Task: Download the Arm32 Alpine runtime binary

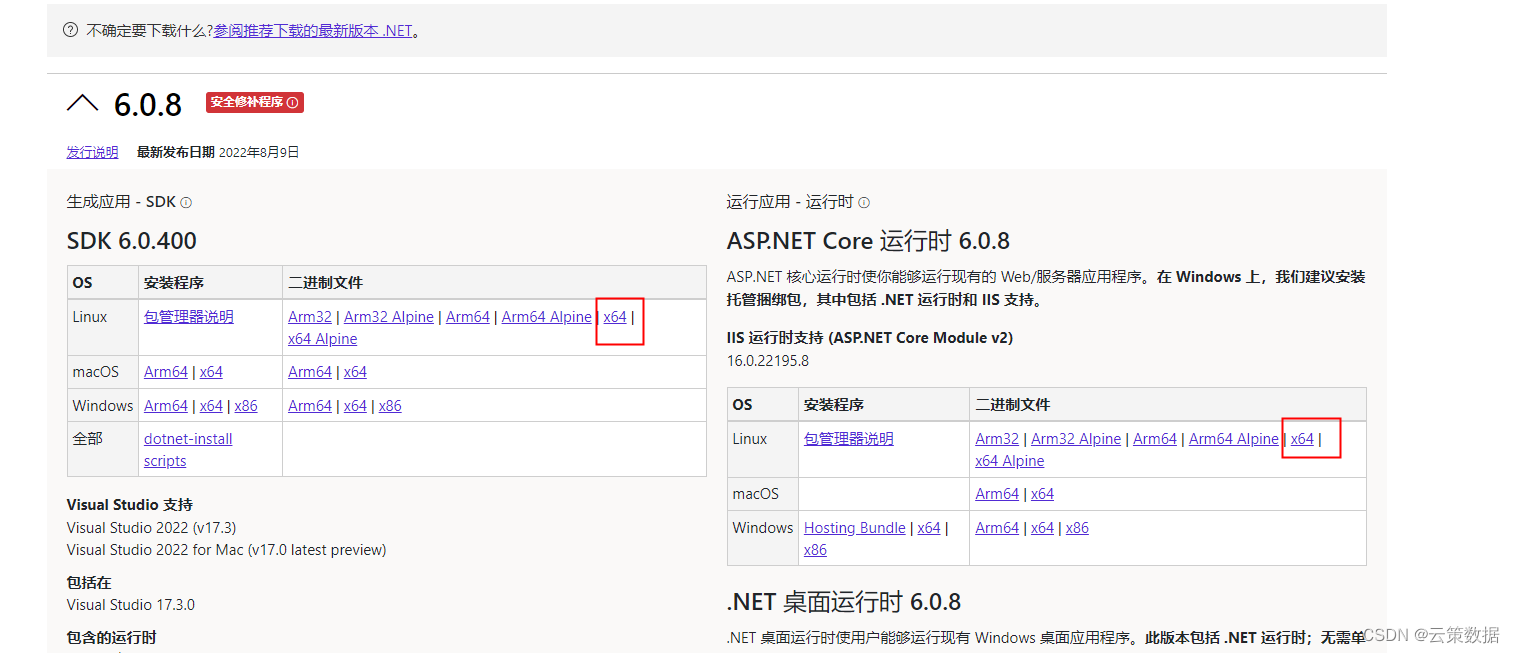Action: click(1075, 438)
